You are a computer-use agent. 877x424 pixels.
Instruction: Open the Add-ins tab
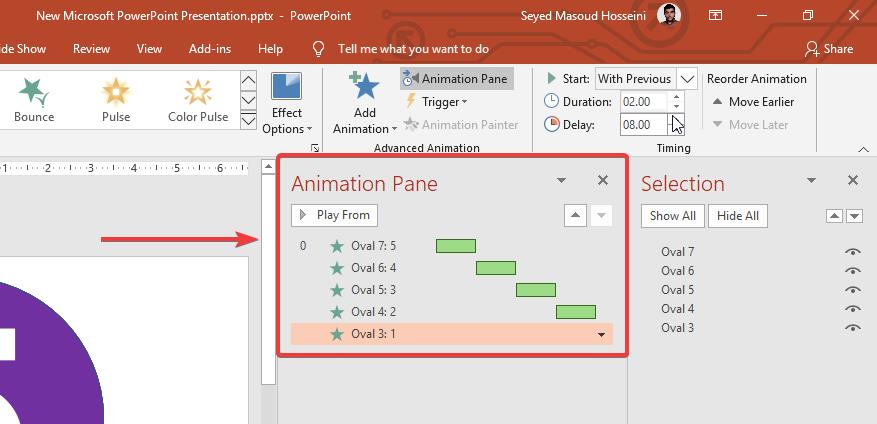[x=210, y=49]
